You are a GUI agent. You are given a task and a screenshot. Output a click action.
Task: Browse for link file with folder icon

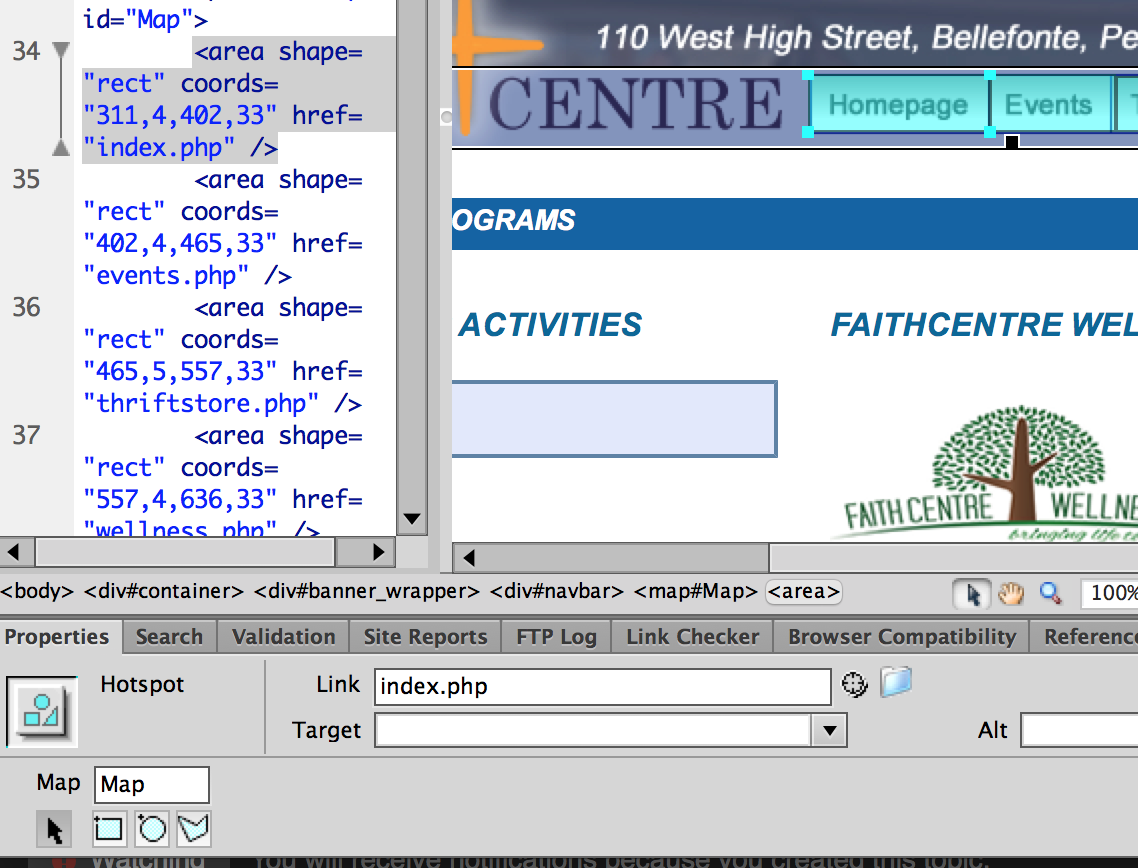[x=896, y=683]
